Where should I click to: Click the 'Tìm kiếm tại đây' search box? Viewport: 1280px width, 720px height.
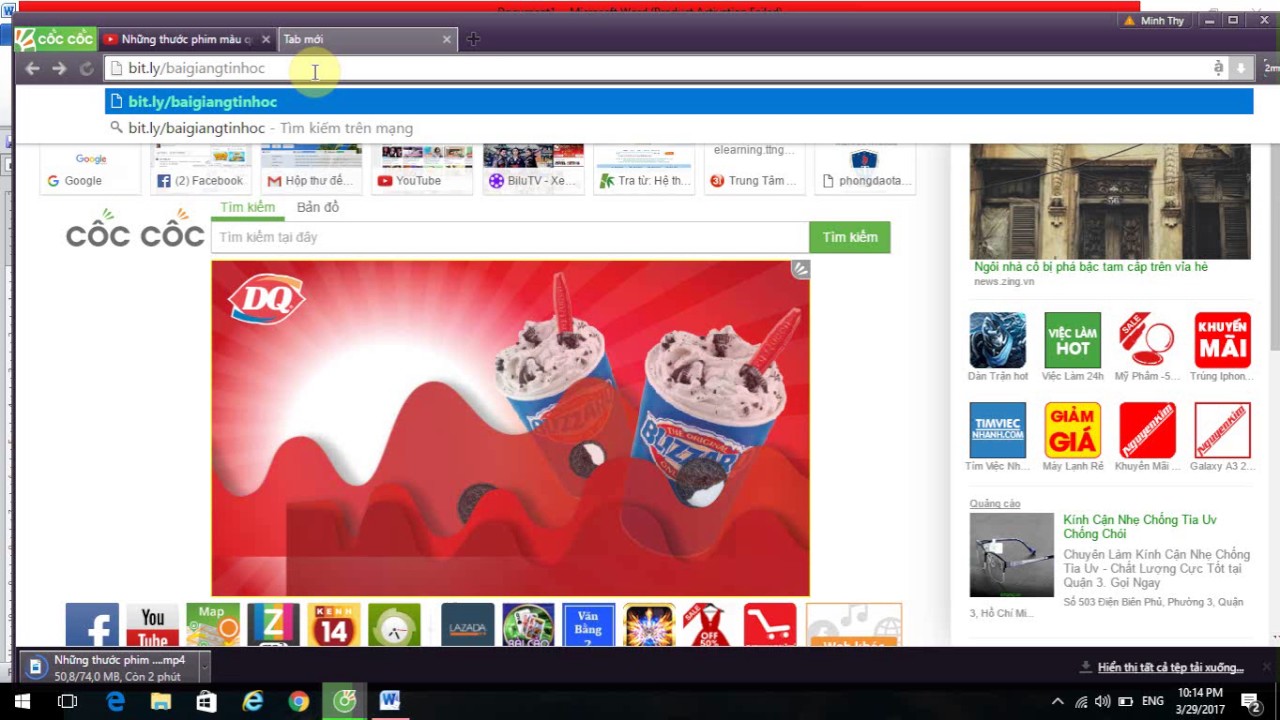pos(510,237)
